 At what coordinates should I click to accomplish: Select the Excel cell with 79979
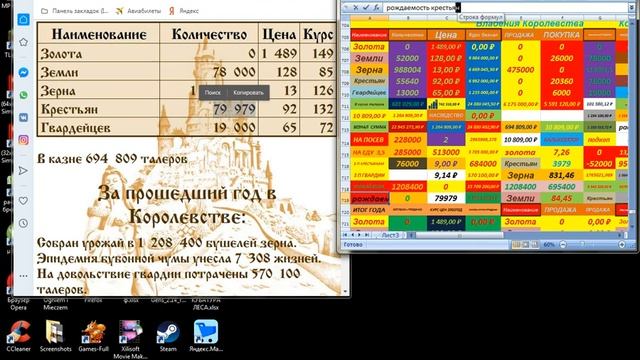[446, 198]
